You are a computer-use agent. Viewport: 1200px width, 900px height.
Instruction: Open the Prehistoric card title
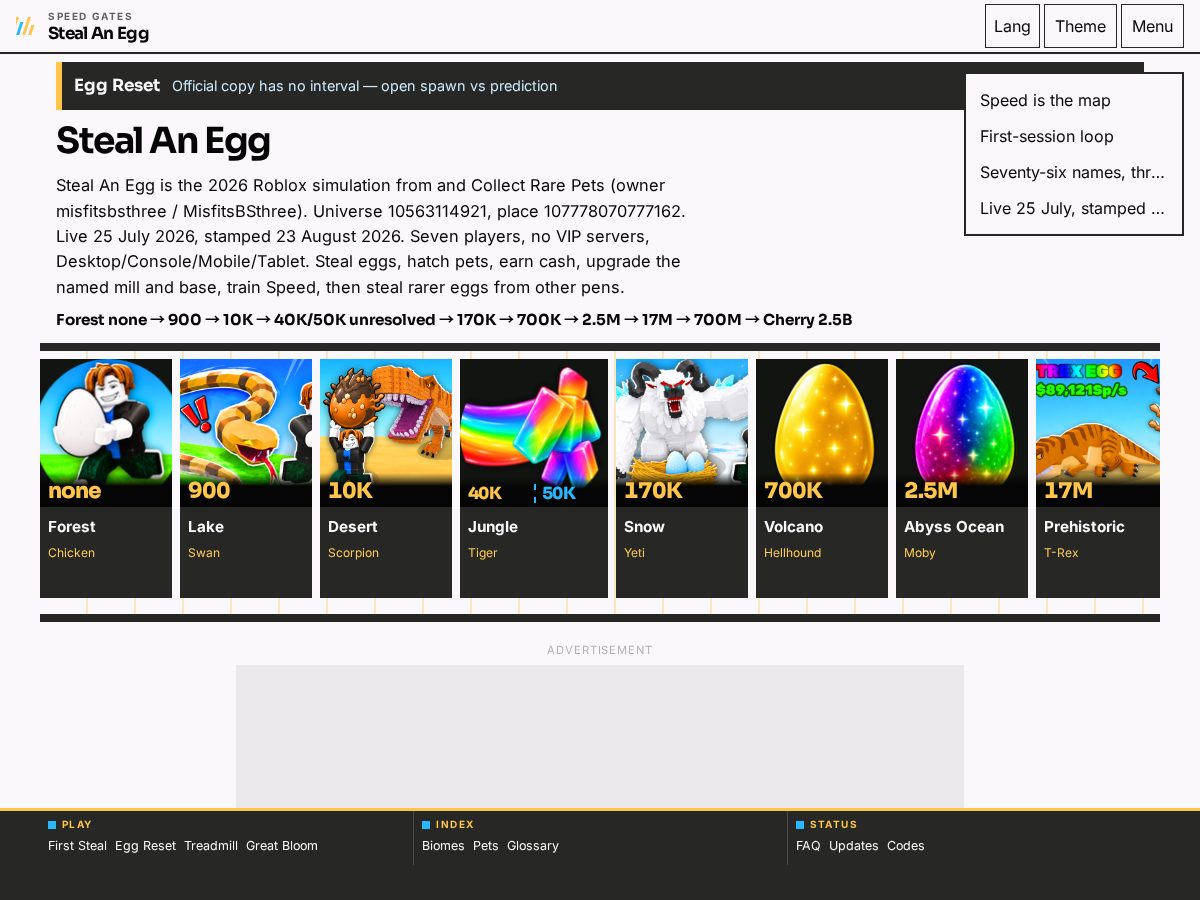(x=1084, y=527)
